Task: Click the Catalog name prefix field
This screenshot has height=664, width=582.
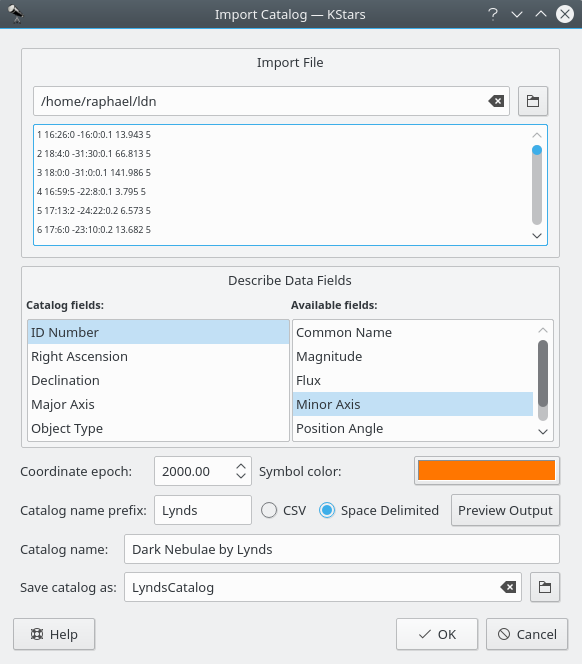Action: [203, 510]
